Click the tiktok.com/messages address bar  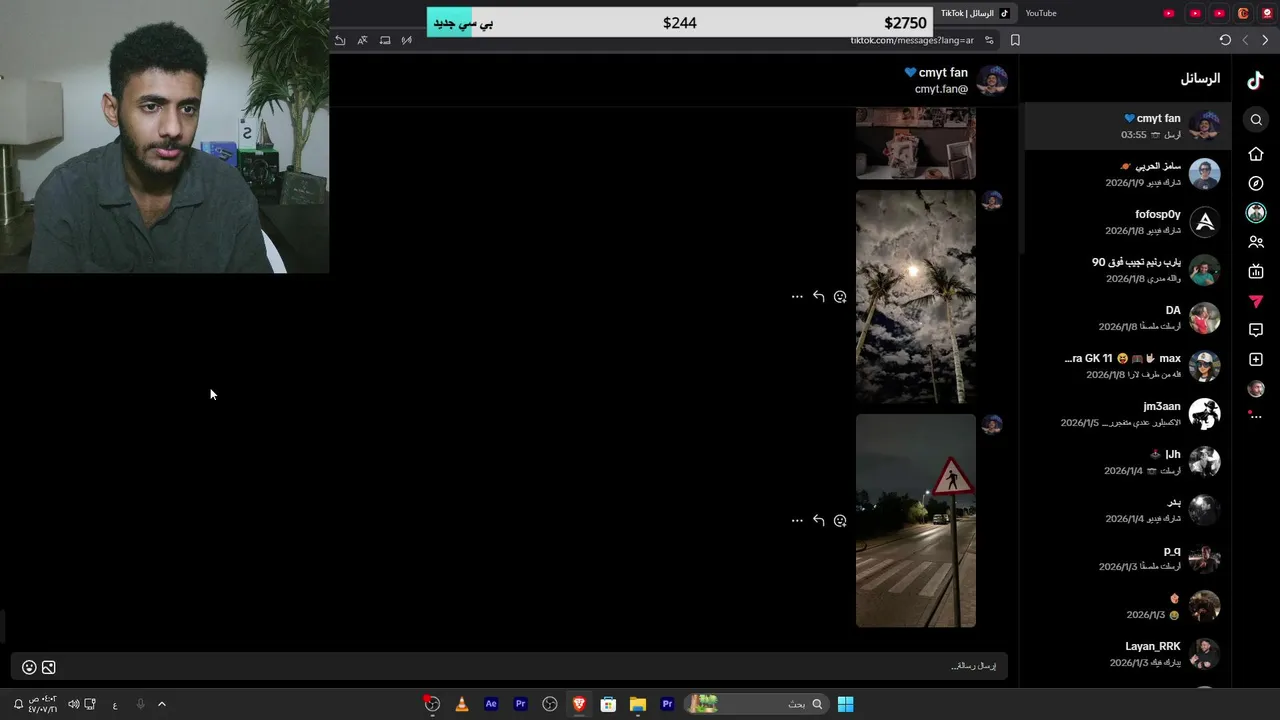911,40
